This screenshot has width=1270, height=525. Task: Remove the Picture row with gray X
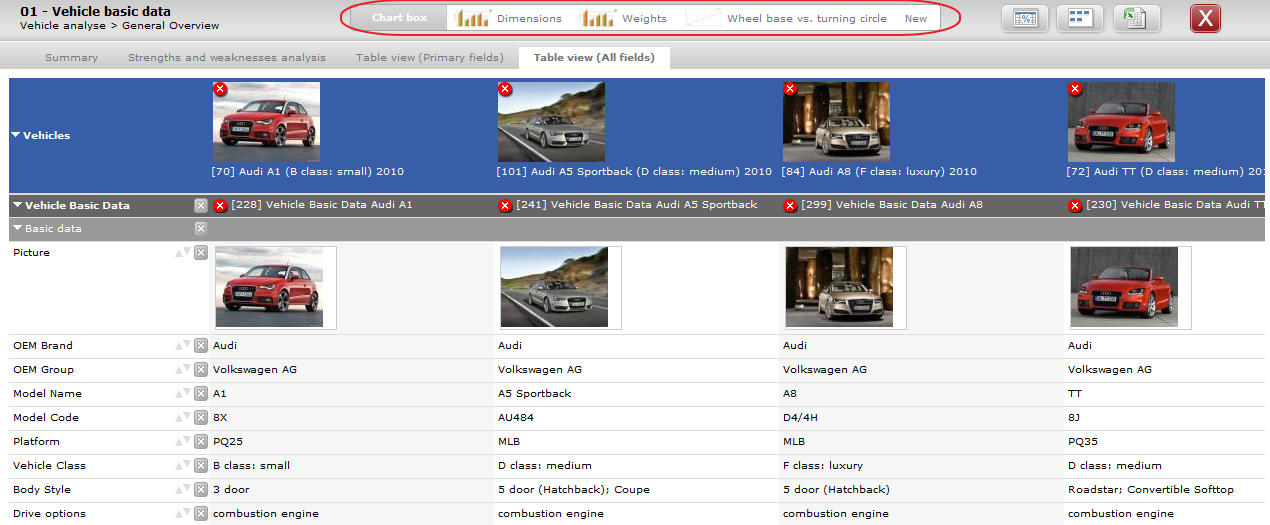pyautogui.click(x=201, y=253)
